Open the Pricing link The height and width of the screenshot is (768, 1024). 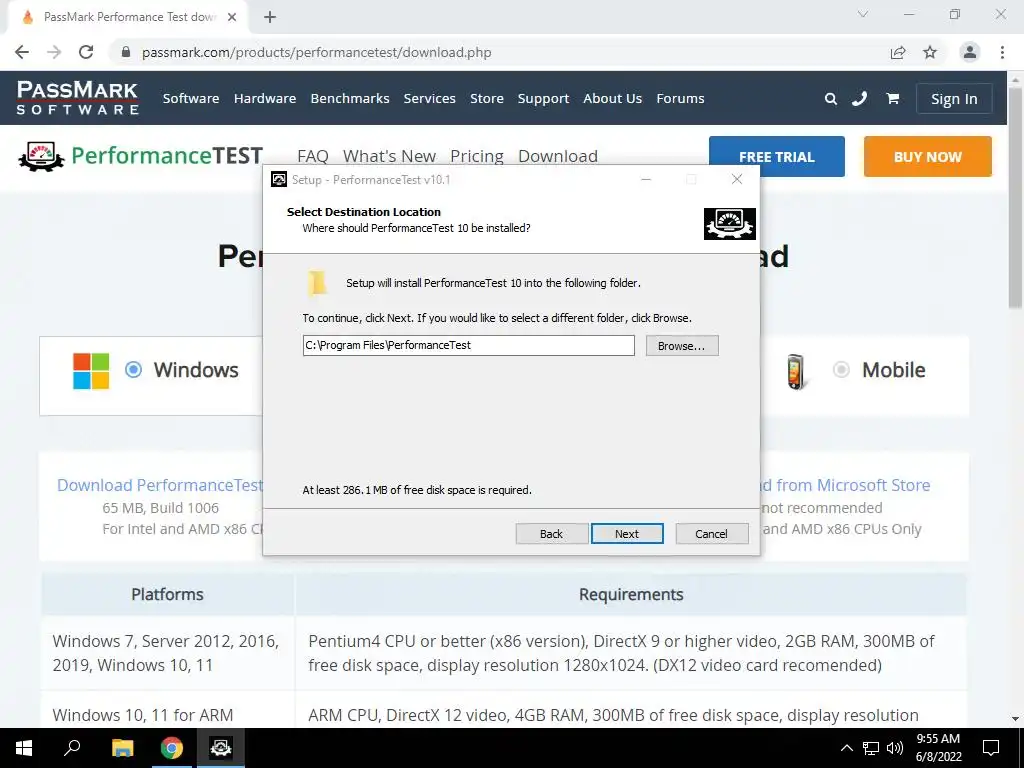tap(477, 156)
